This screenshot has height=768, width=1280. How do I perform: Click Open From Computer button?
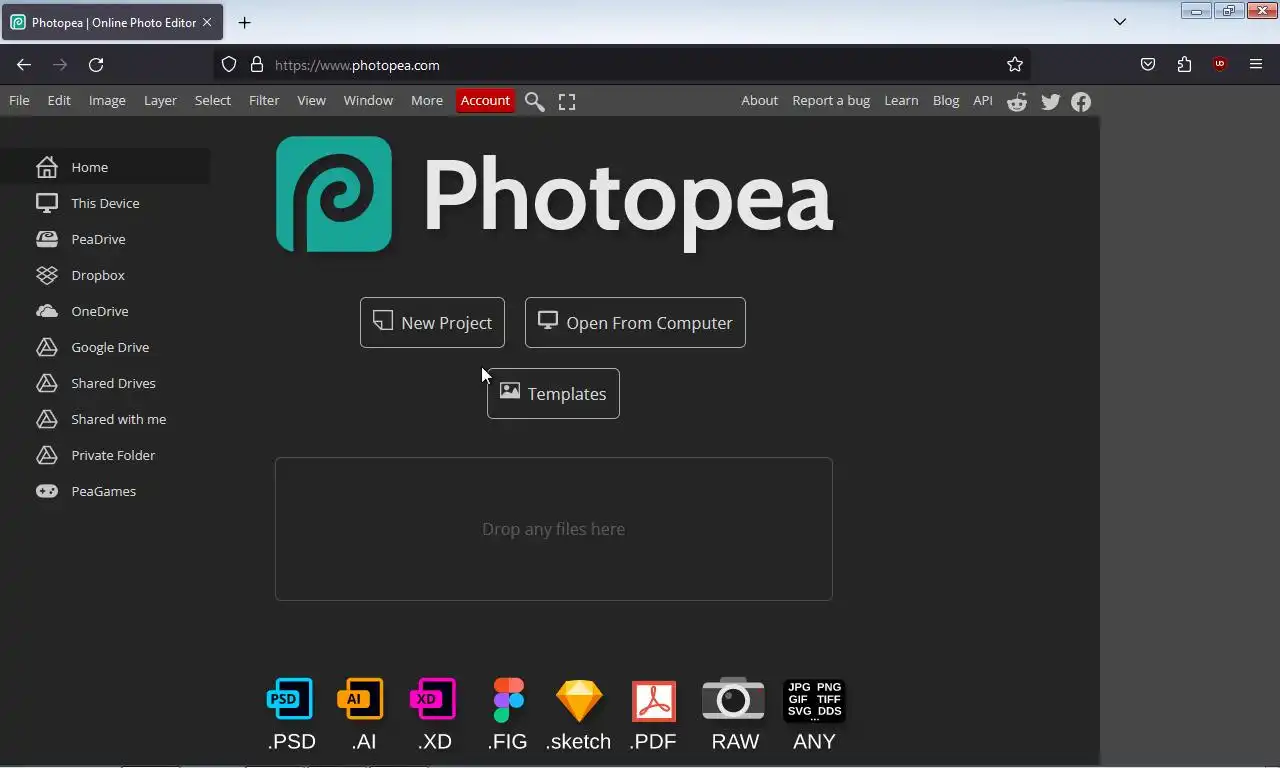point(635,323)
